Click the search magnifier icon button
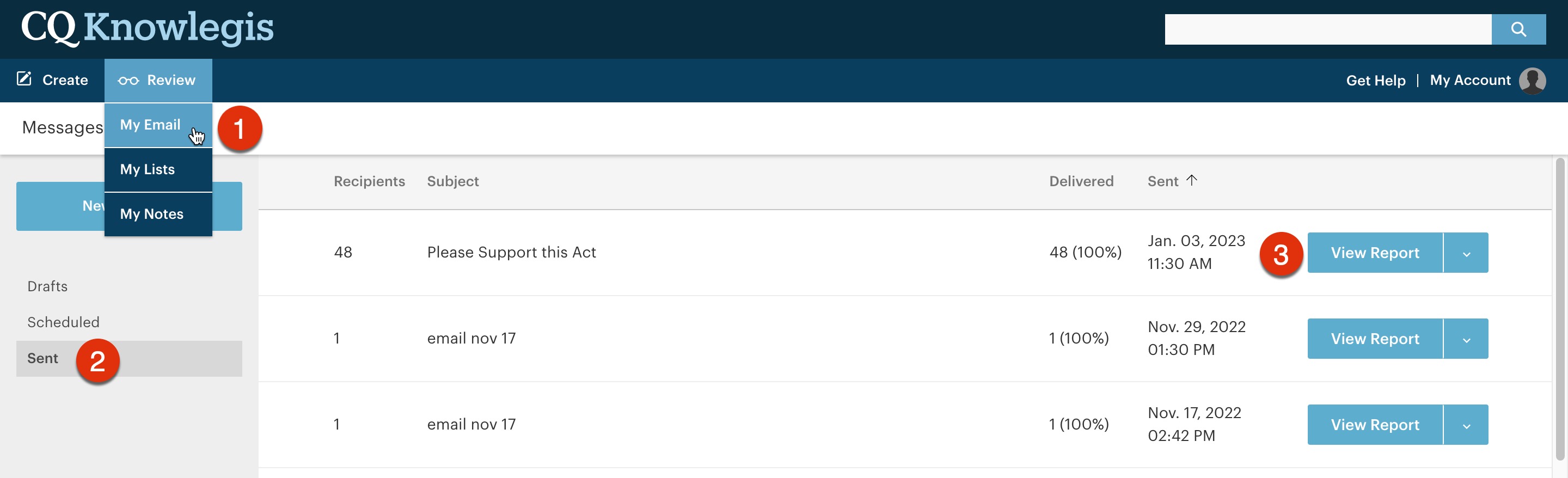1568x478 pixels. coord(1518,29)
